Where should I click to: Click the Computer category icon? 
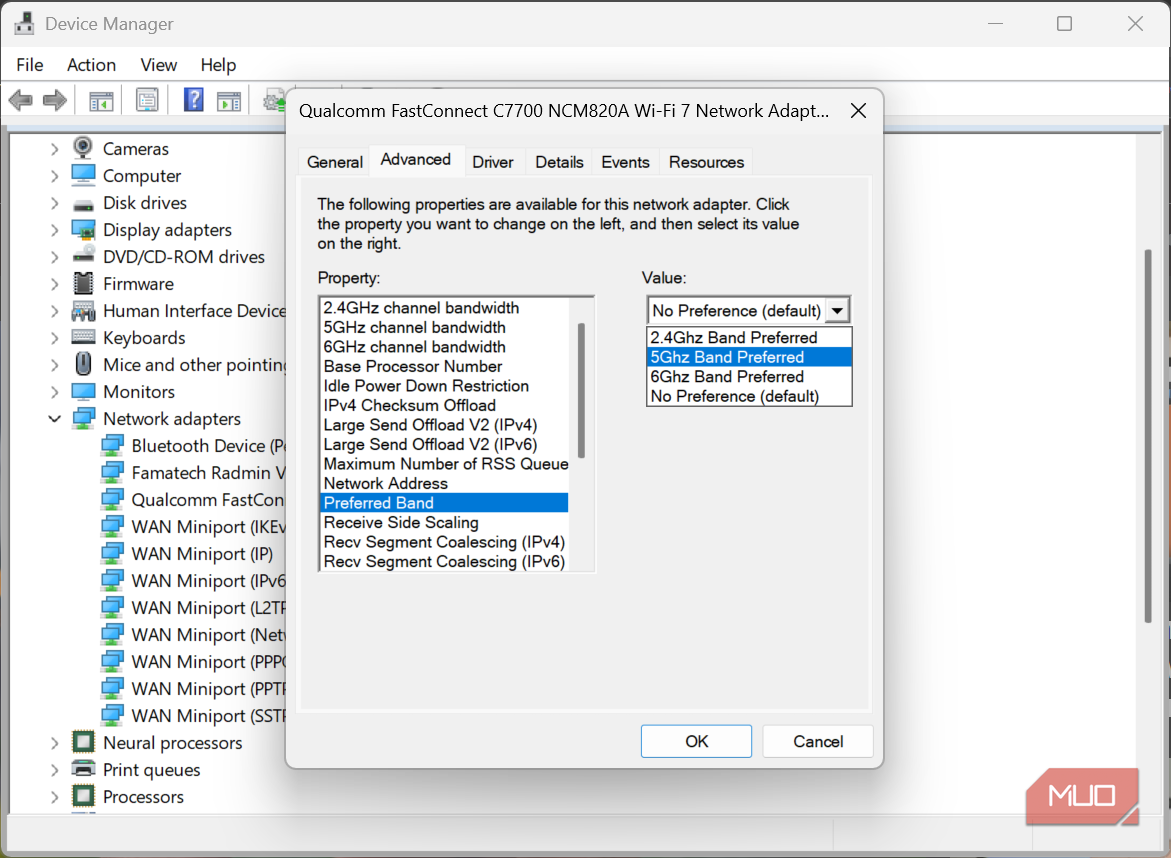[x=83, y=175]
